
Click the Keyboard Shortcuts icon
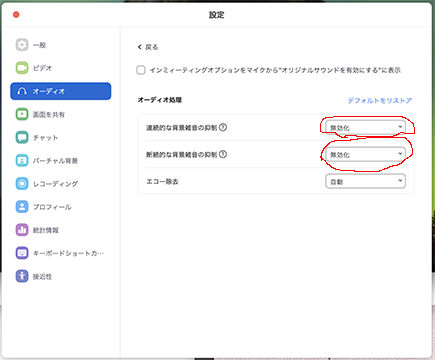click(x=22, y=253)
